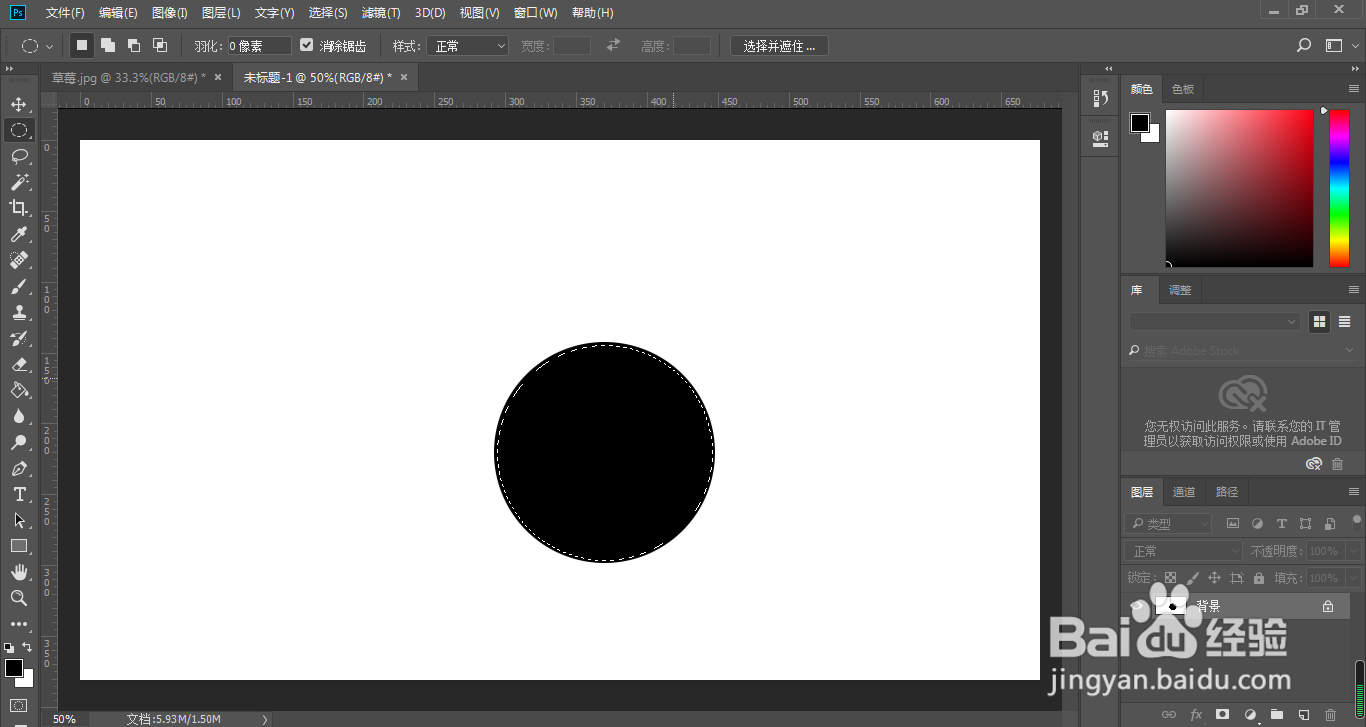The width and height of the screenshot is (1366, 727).
Task: Switch to the 通道 channels tab
Action: 1184,492
